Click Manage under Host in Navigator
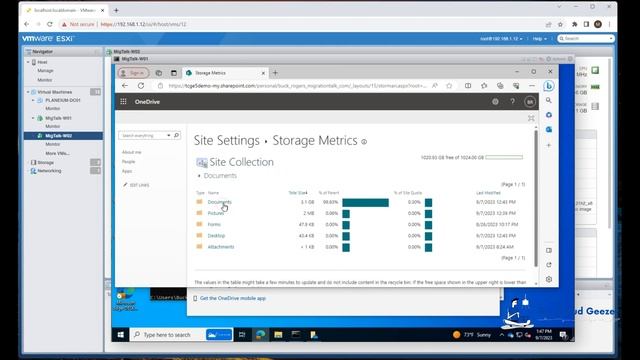640x360 pixels. point(45,71)
